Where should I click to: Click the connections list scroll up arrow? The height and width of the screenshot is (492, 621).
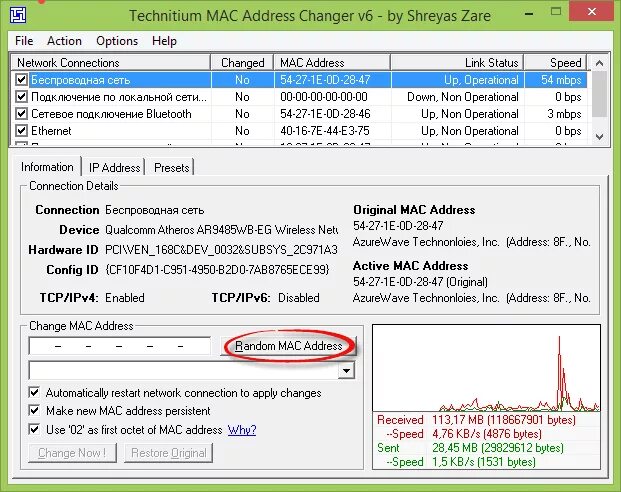(599, 63)
